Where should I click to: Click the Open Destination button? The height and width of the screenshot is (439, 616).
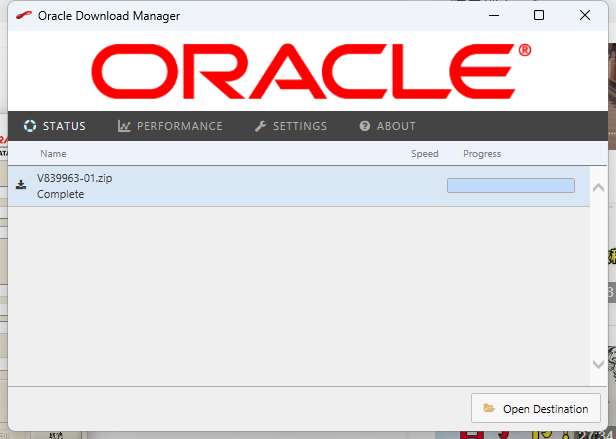pyautogui.click(x=536, y=408)
